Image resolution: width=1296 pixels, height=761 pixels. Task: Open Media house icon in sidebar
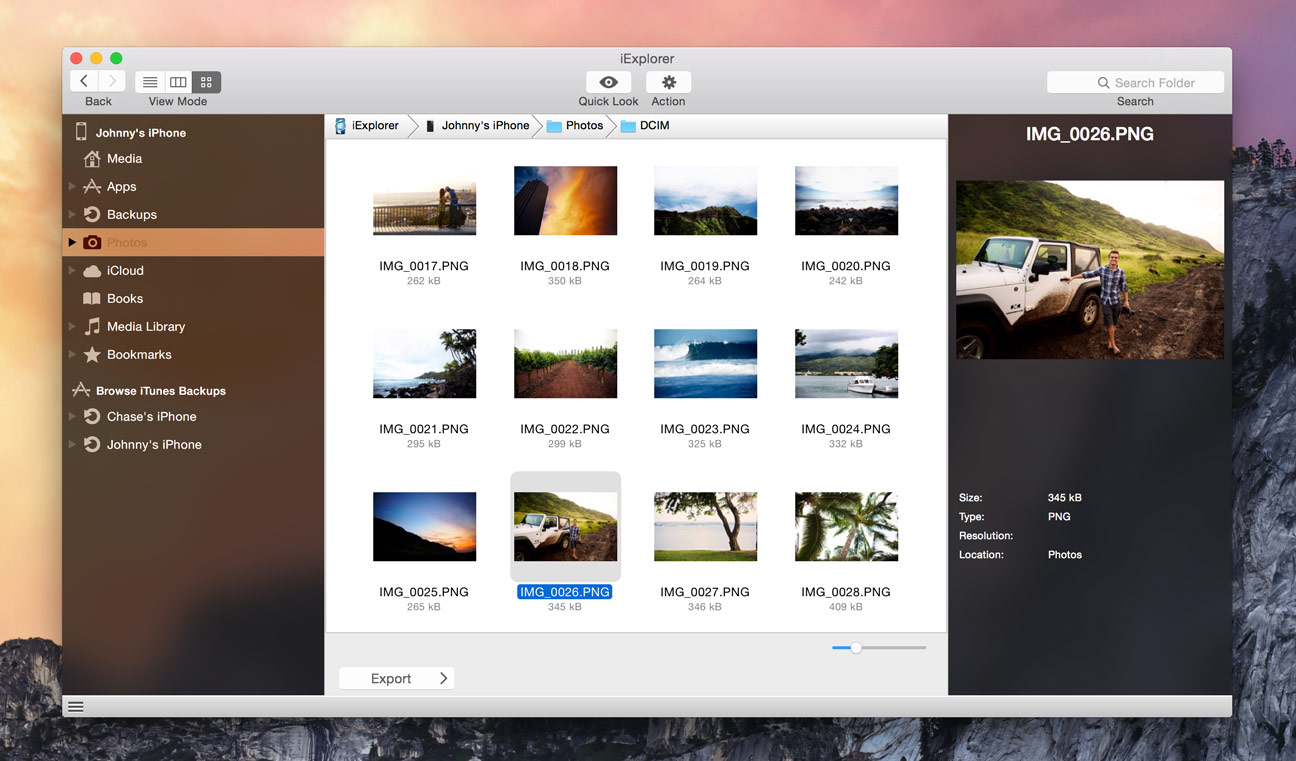92,159
